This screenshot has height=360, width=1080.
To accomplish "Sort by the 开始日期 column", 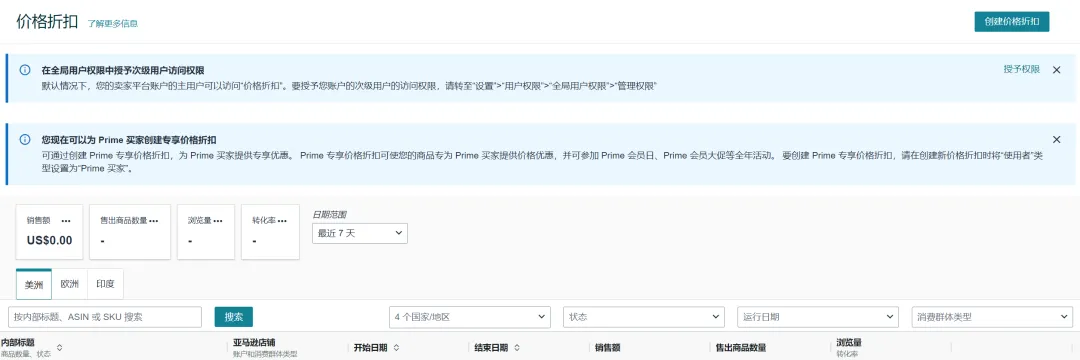I will pyautogui.click(x=396, y=348).
